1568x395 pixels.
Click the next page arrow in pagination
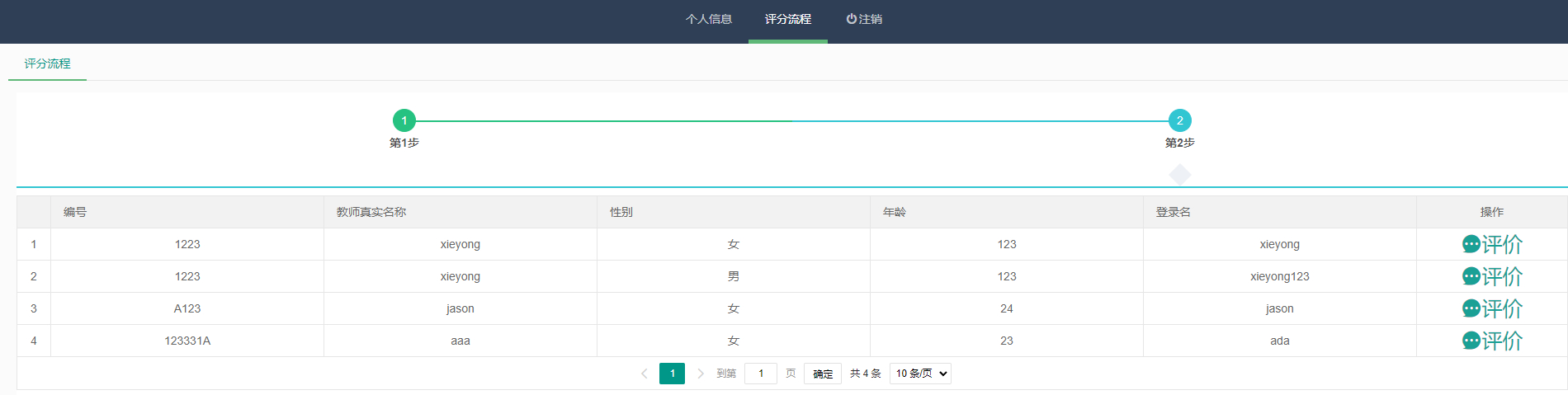701,374
